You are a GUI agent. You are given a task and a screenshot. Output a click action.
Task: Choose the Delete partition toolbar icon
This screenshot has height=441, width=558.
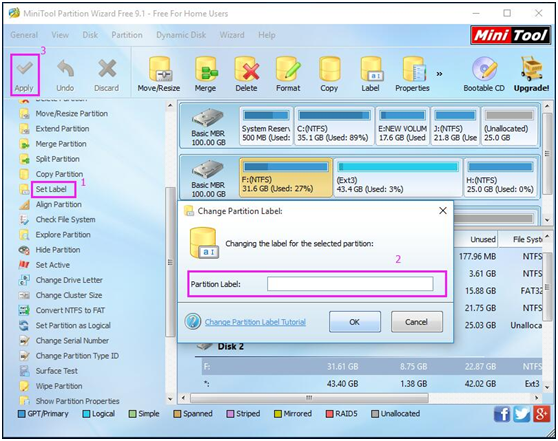(246, 75)
